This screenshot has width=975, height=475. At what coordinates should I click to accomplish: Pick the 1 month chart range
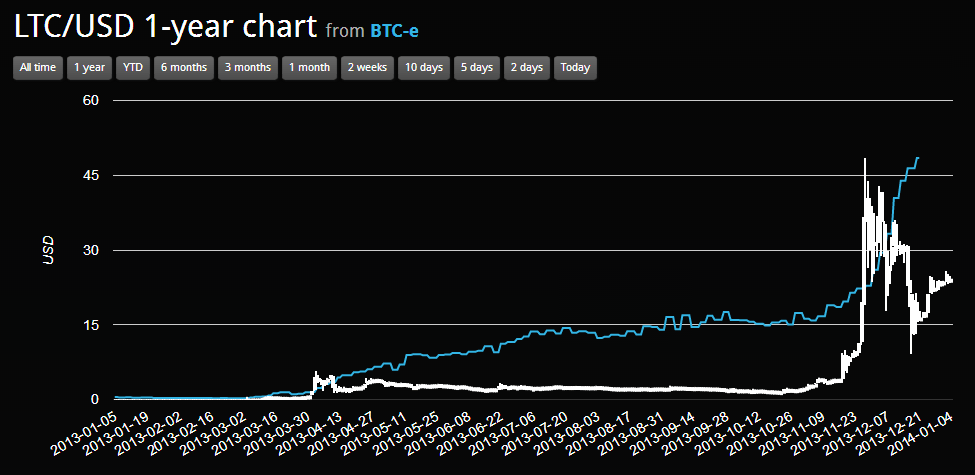[x=310, y=68]
